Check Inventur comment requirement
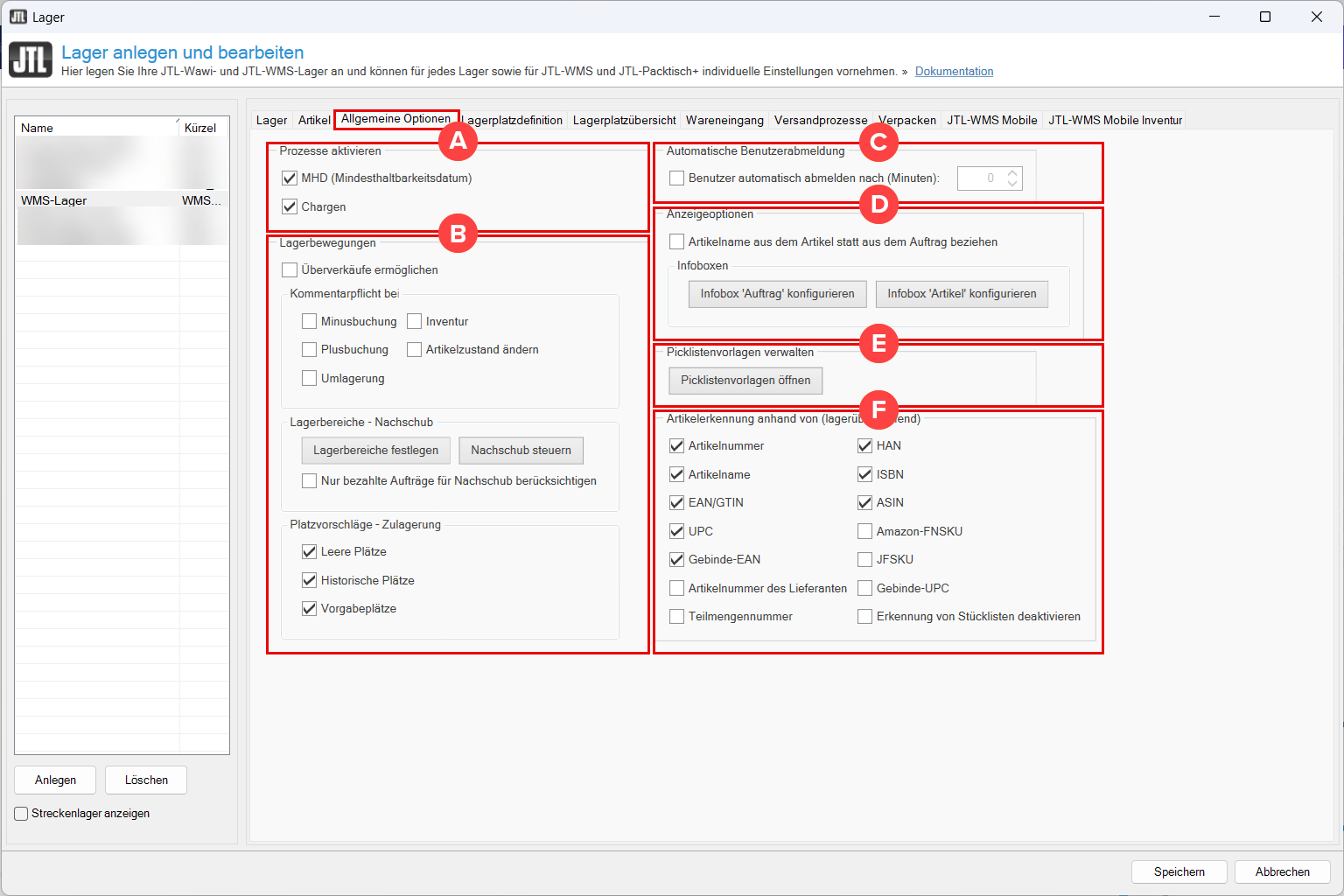Screen dimensions: 1344x896 (x=414, y=322)
